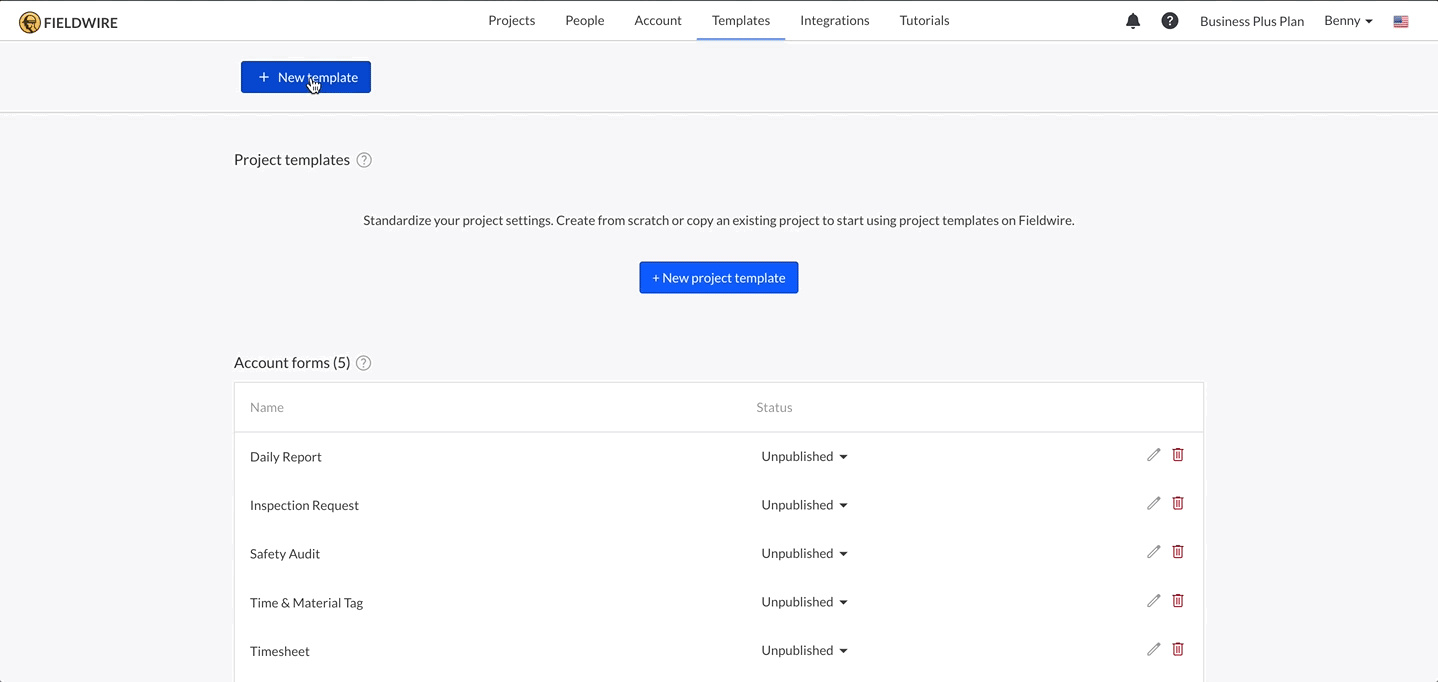Open the Benny account dropdown
1438x682 pixels.
coord(1346,20)
